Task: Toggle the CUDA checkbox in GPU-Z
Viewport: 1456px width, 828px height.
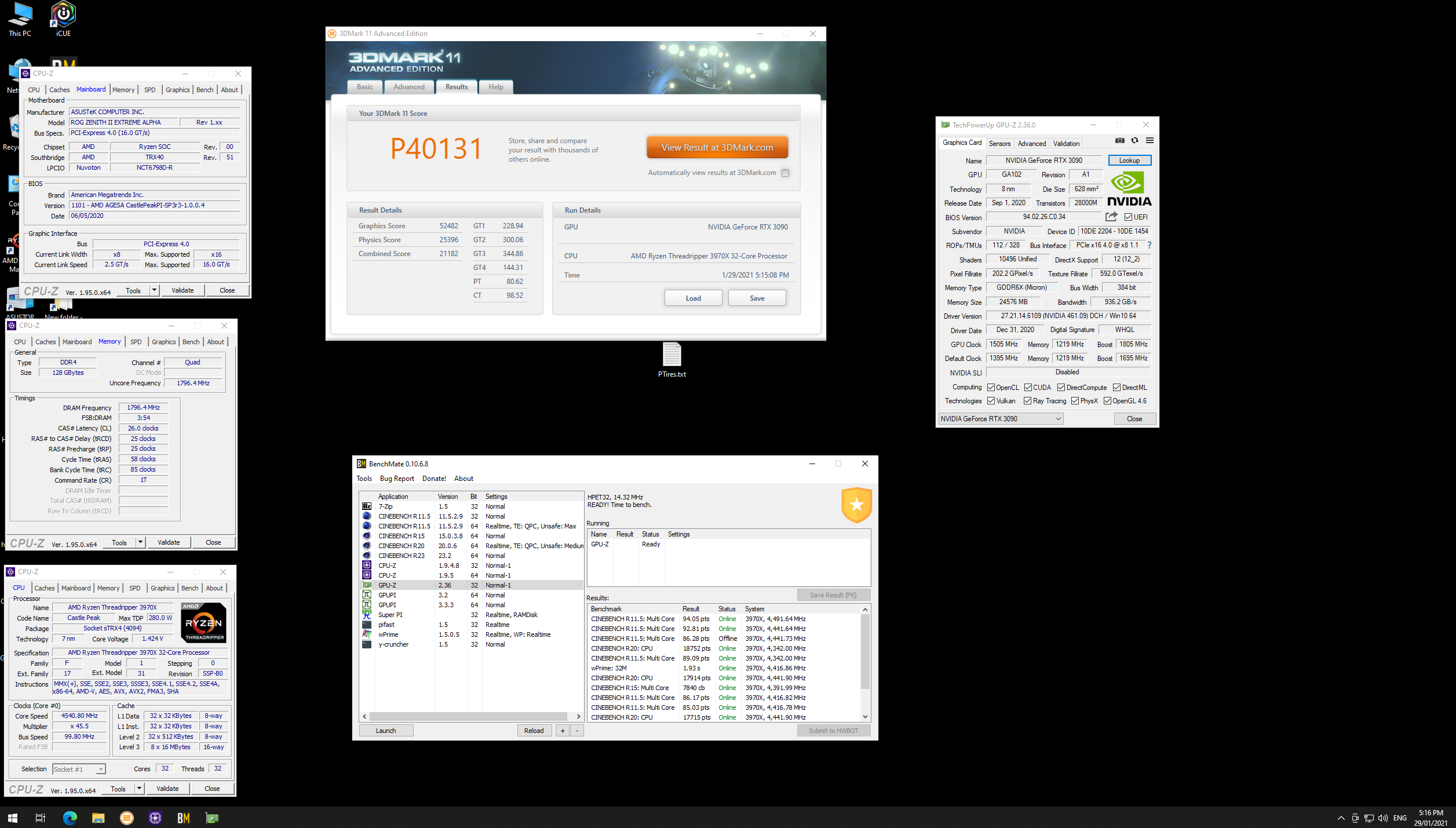Action: [x=1028, y=388]
